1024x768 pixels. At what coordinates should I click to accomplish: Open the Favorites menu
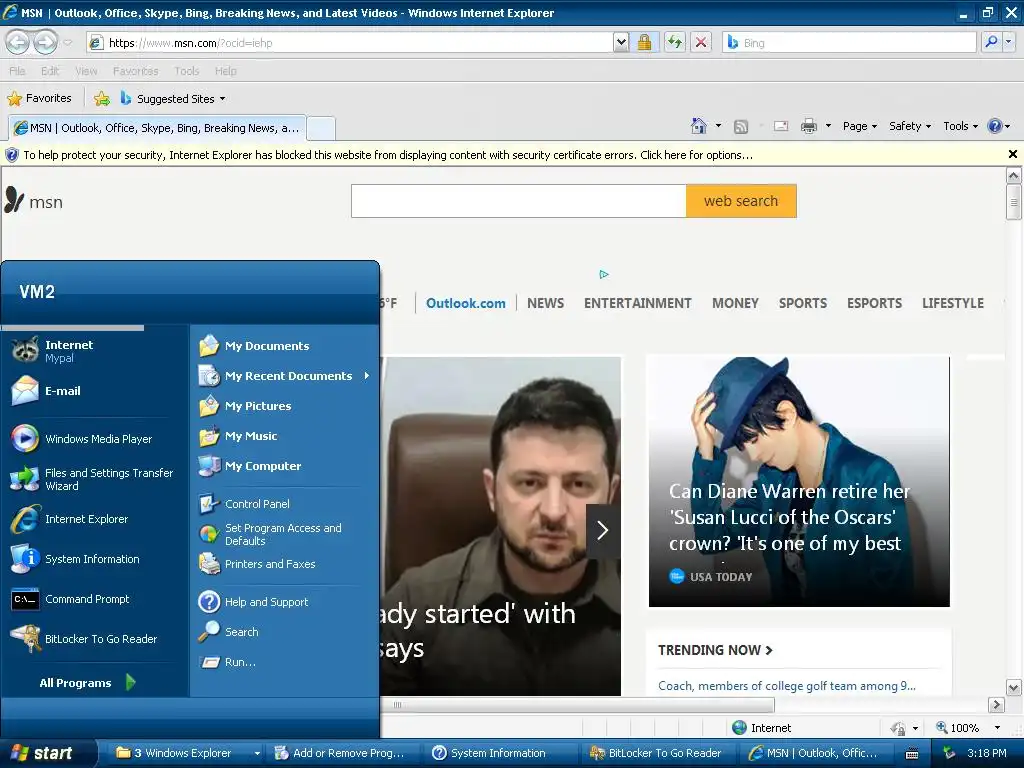click(x=135, y=71)
